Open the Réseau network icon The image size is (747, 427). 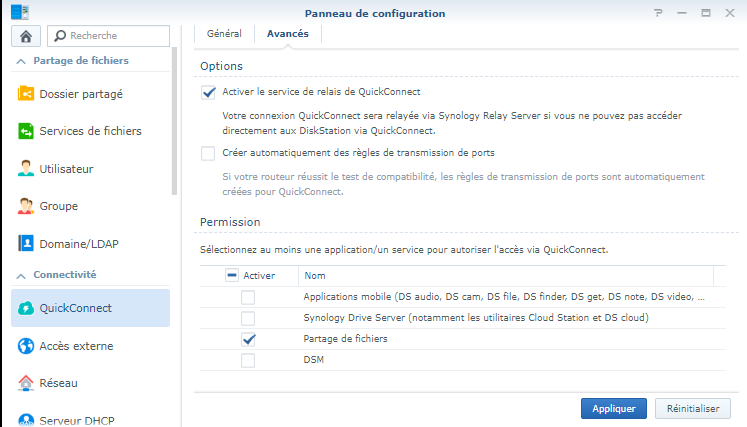coord(26,383)
